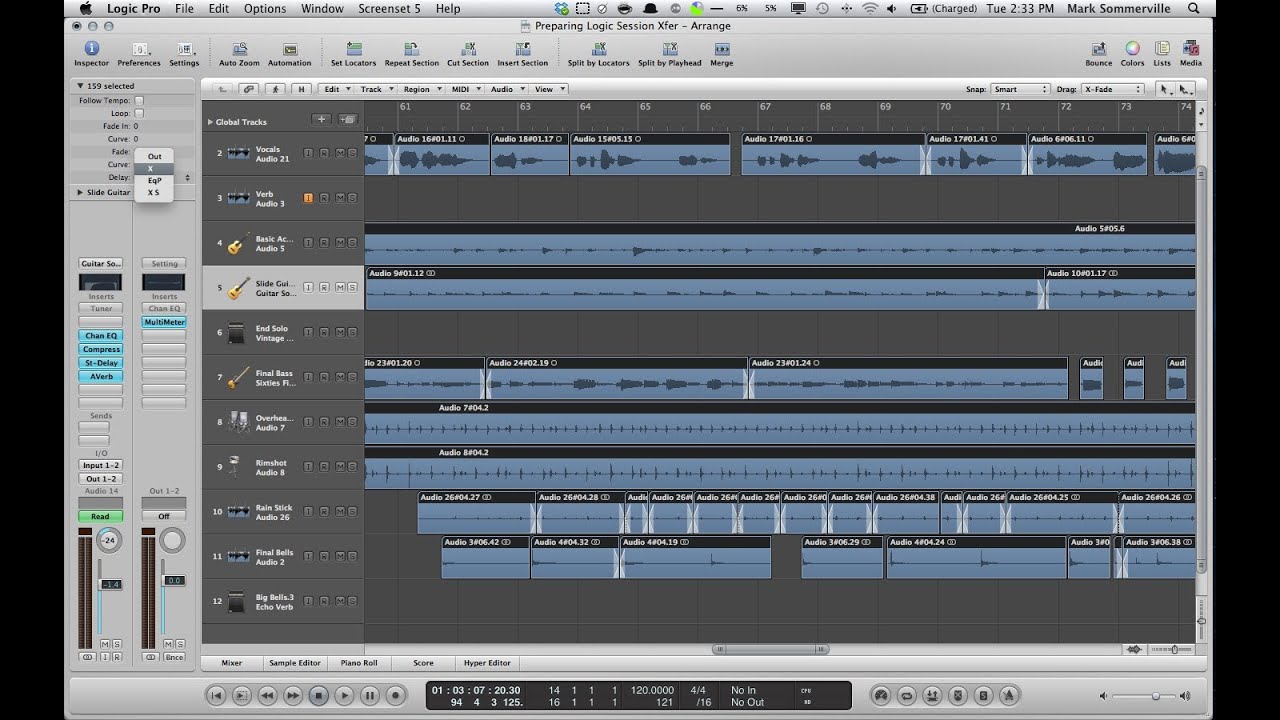
Task: Click the Repeat Section icon
Action: [x=411, y=49]
